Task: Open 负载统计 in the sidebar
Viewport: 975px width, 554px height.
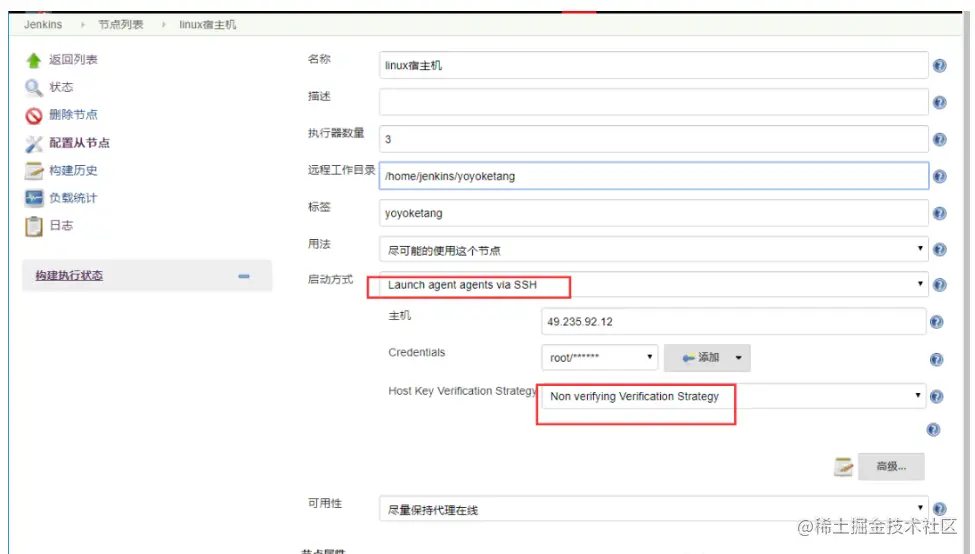Action: click(x=73, y=198)
